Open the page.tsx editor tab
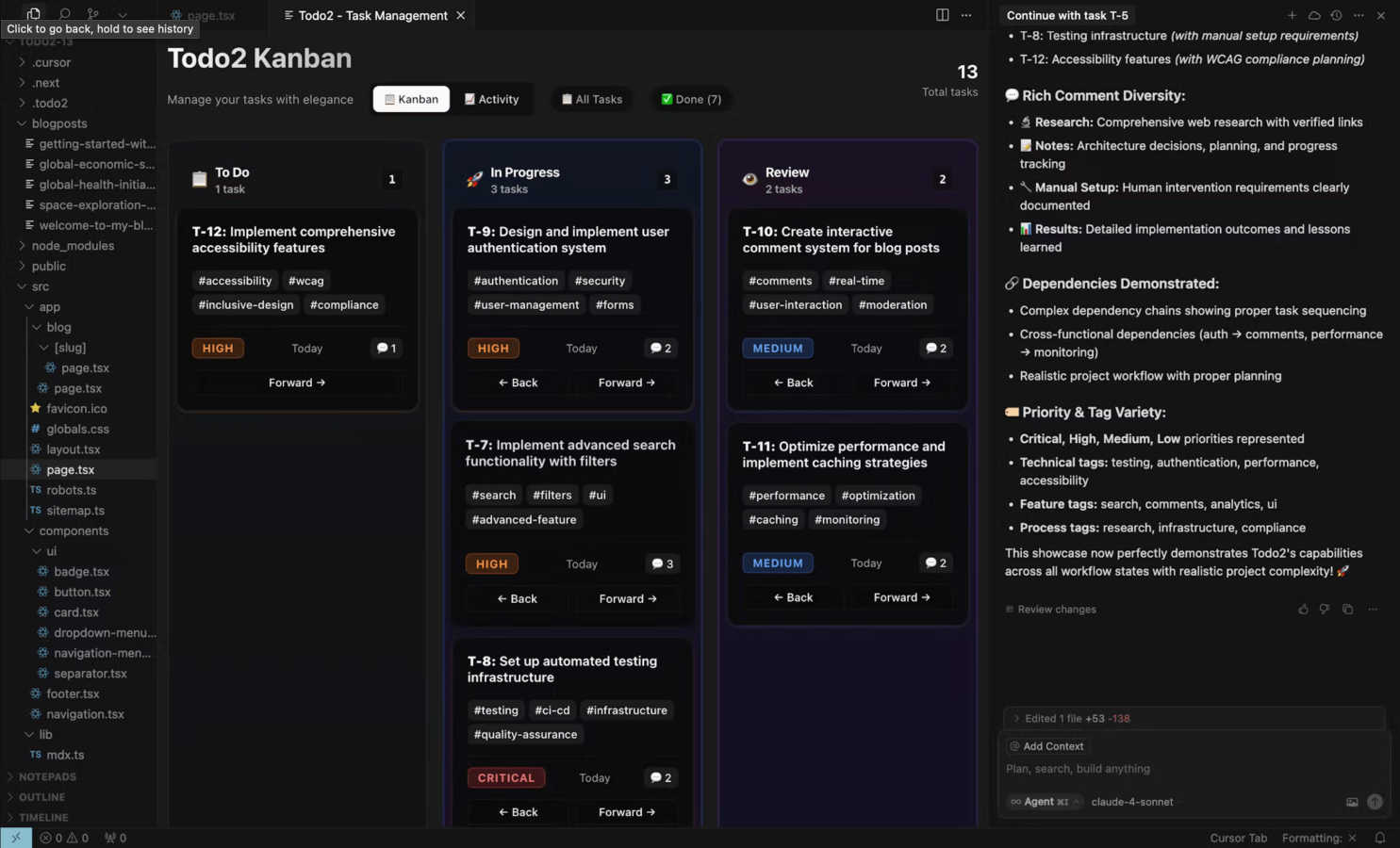 tap(209, 15)
